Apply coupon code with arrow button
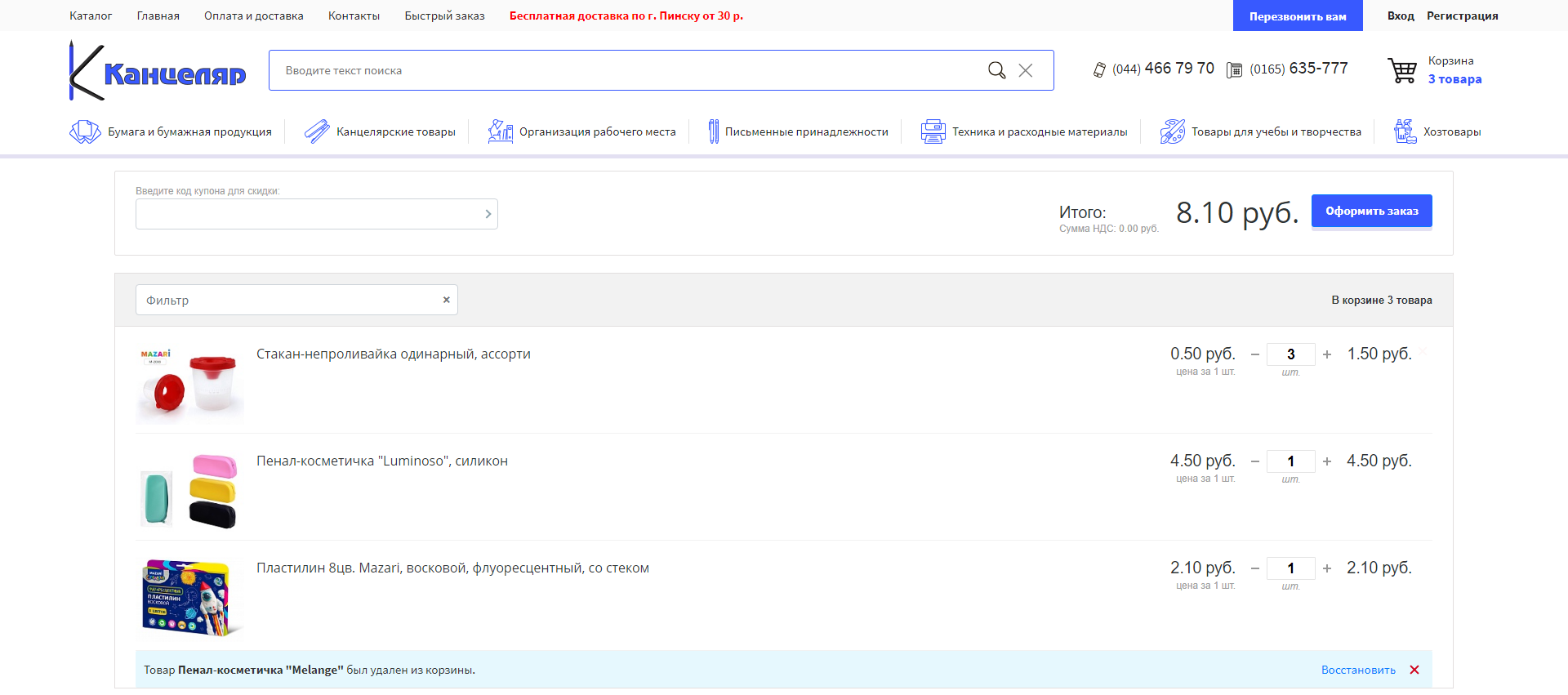The image size is (1568, 695). pos(488,214)
